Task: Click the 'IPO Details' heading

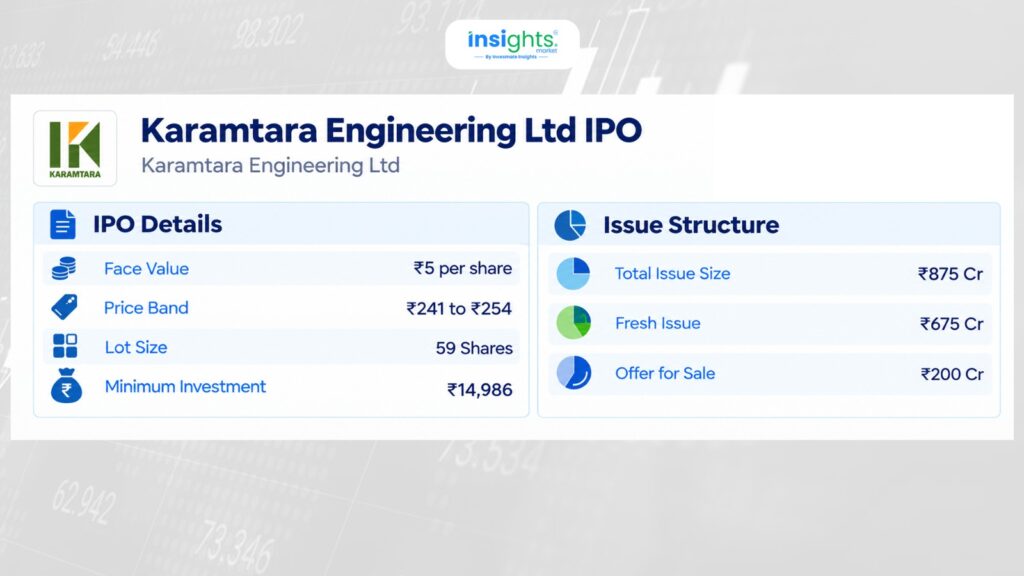Action: click(157, 224)
